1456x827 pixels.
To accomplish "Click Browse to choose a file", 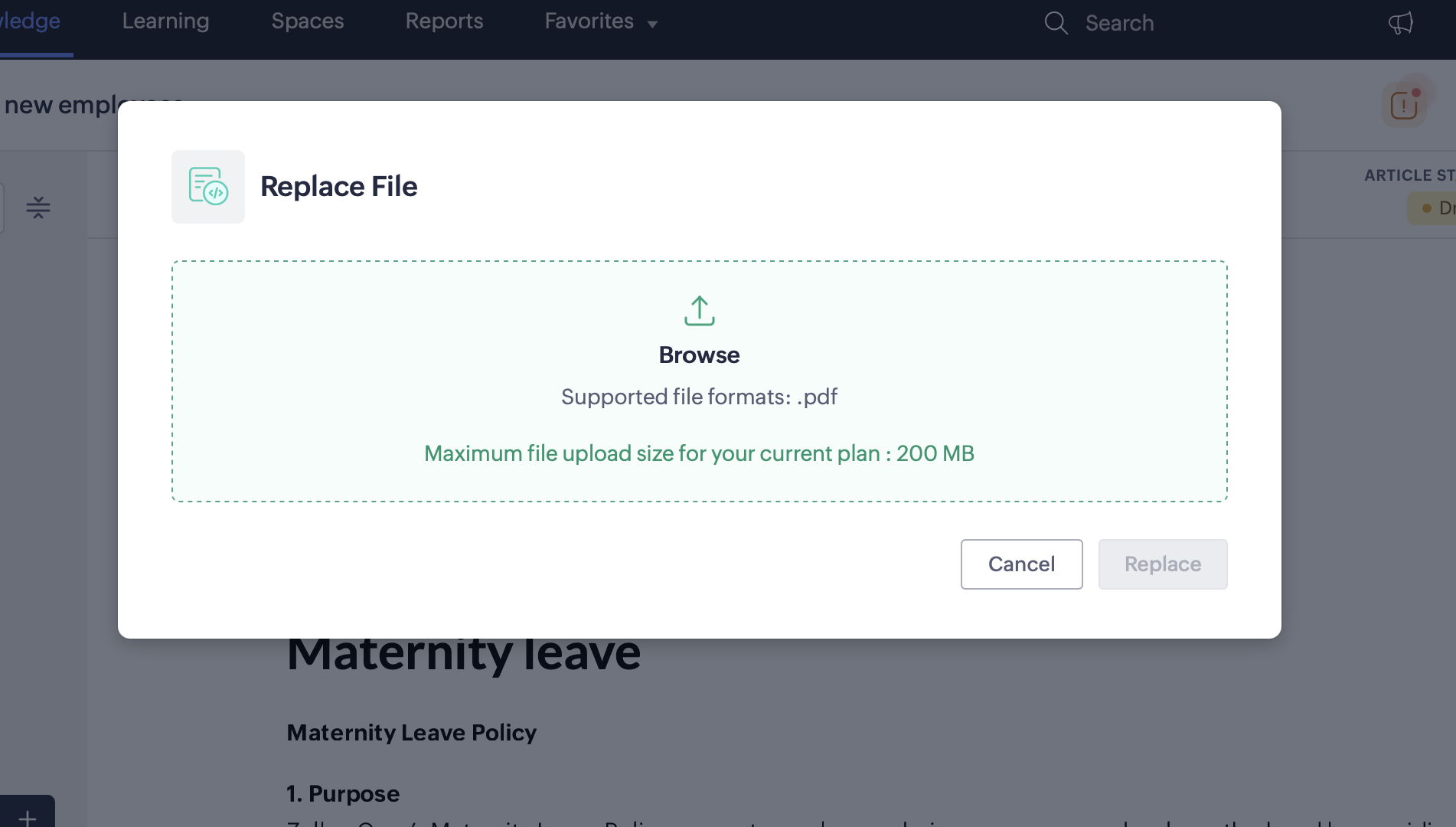I will [x=699, y=355].
